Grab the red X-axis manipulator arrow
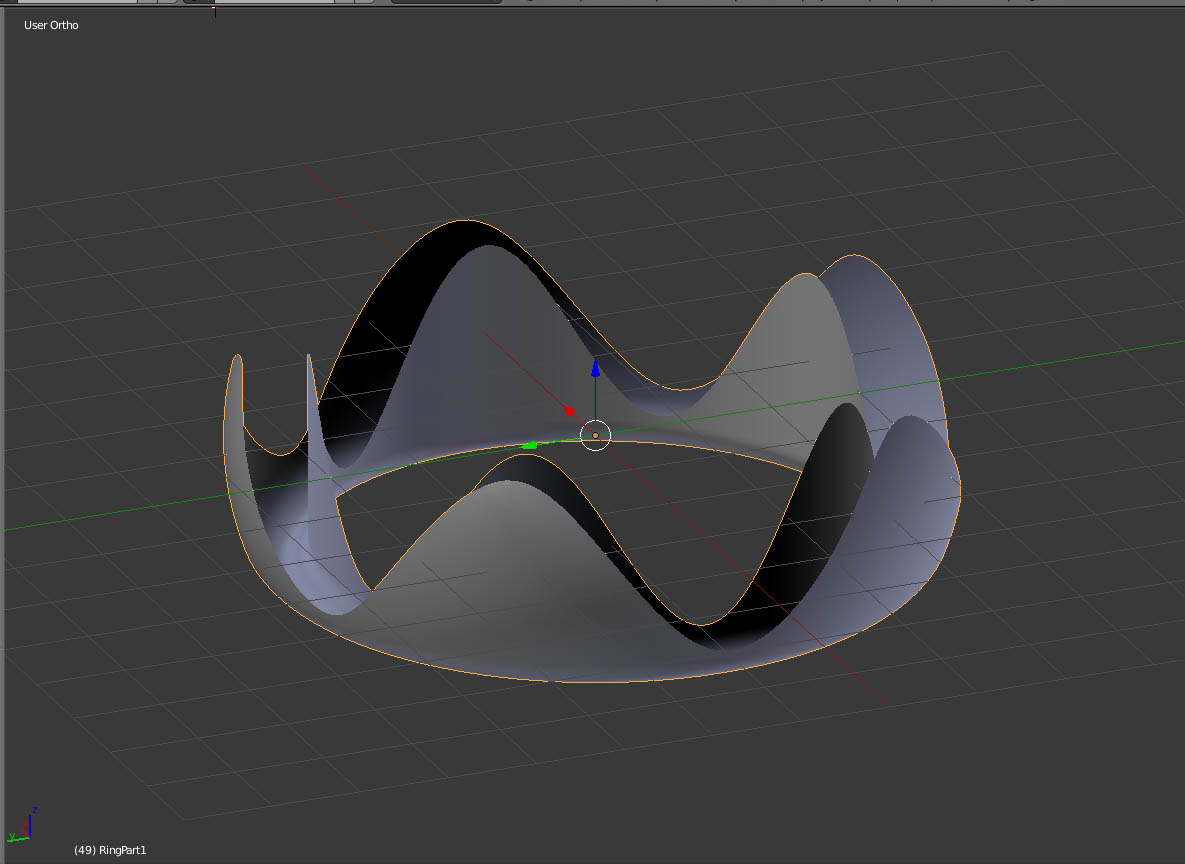Screen dimensions: 1185x864 coord(569,410)
